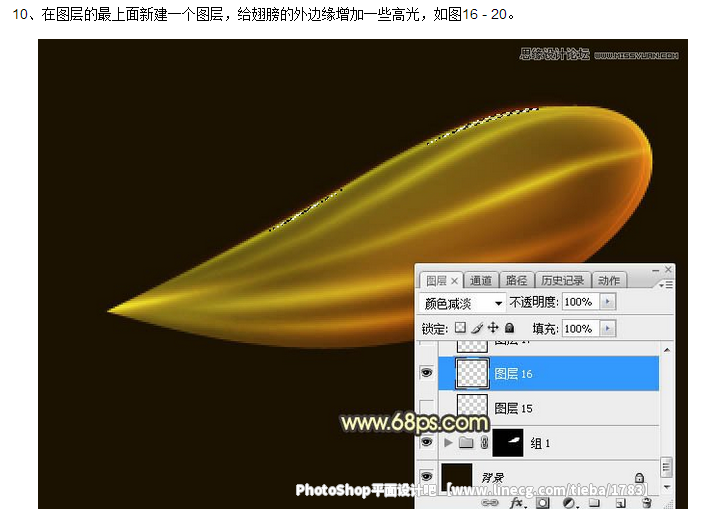Select the 图层 16 layer row
Image resolution: width=704 pixels, height=509 pixels.
(x=548, y=373)
